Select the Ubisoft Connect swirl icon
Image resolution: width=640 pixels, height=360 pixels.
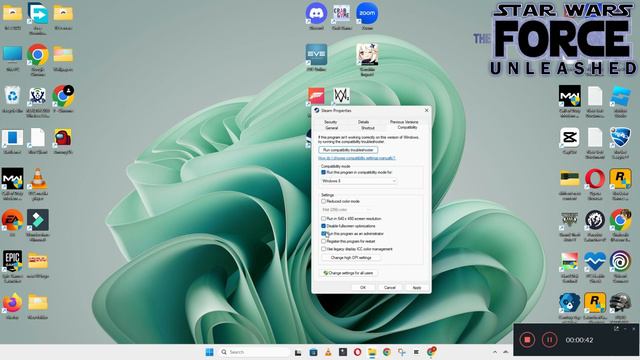(620, 262)
